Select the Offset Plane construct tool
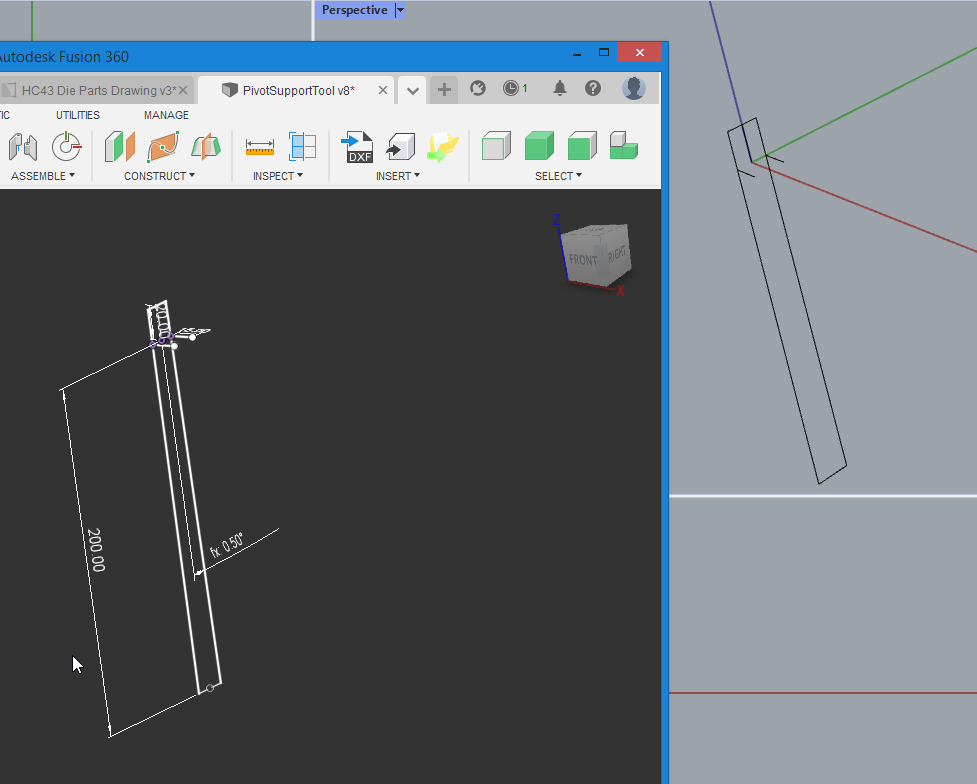The height and width of the screenshot is (784, 977). 119,146
